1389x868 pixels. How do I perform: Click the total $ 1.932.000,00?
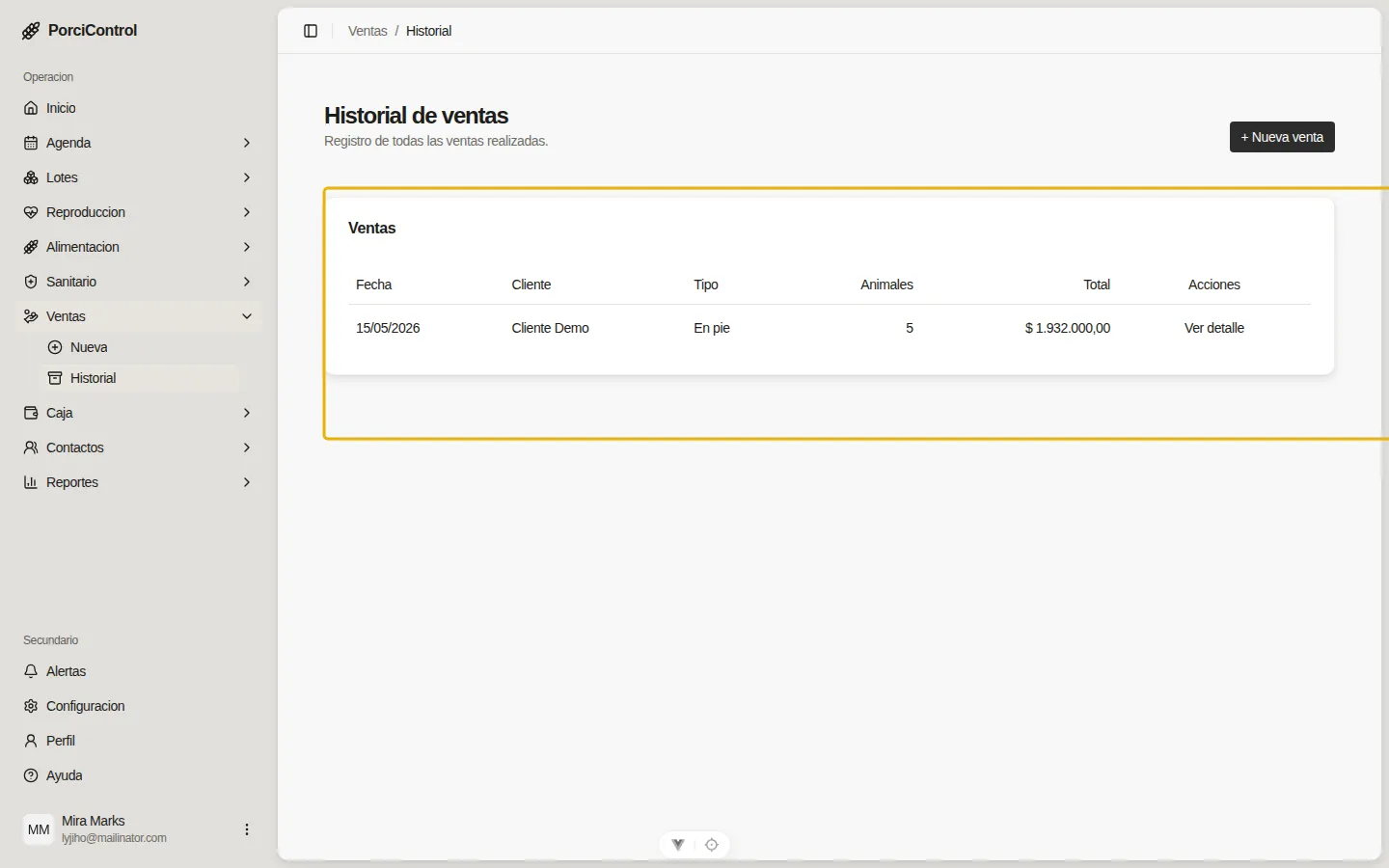click(1068, 328)
